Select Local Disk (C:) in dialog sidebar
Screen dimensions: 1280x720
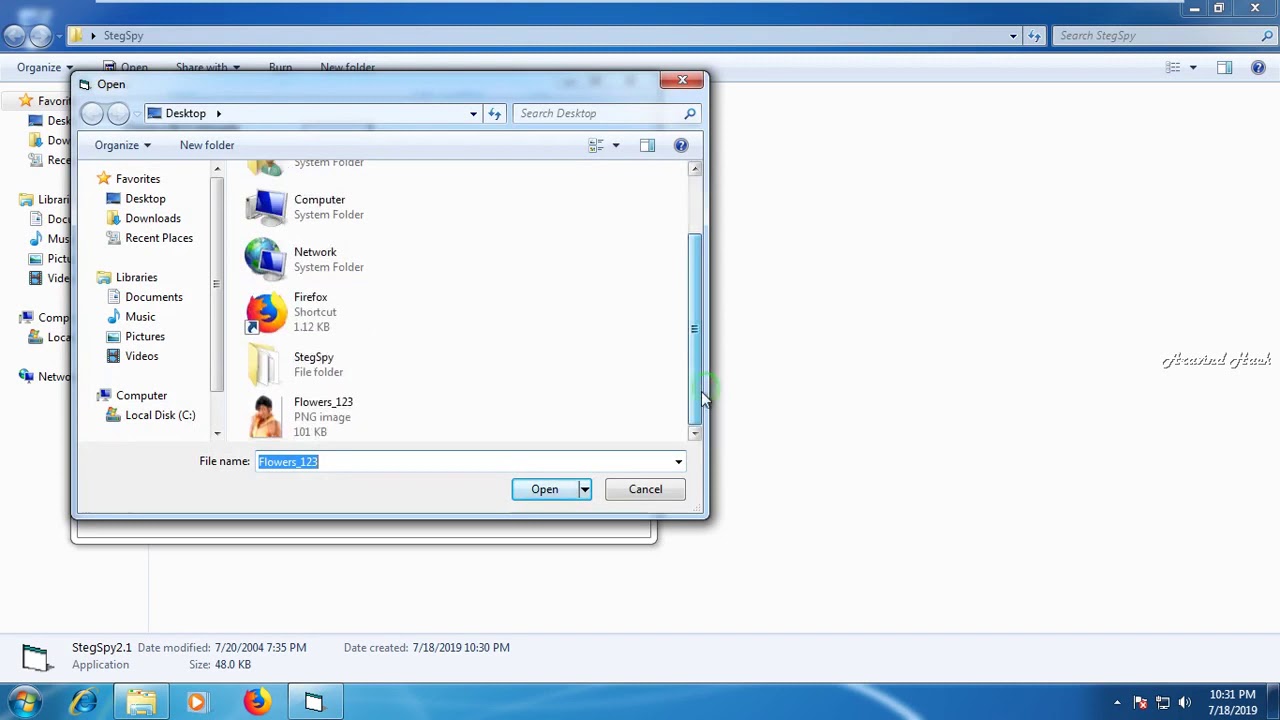[x=159, y=415]
